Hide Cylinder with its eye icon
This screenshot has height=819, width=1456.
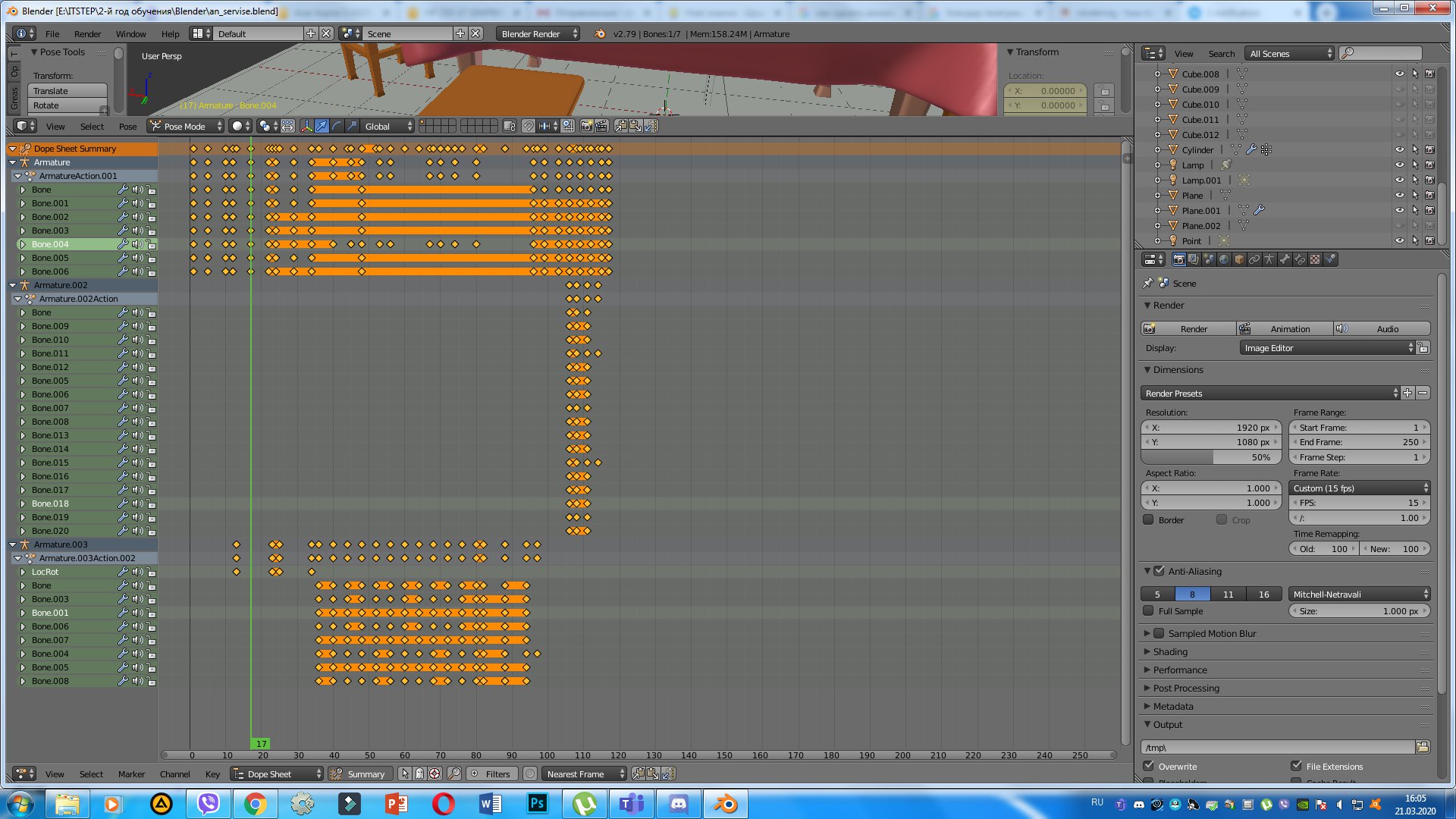[x=1399, y=150]
